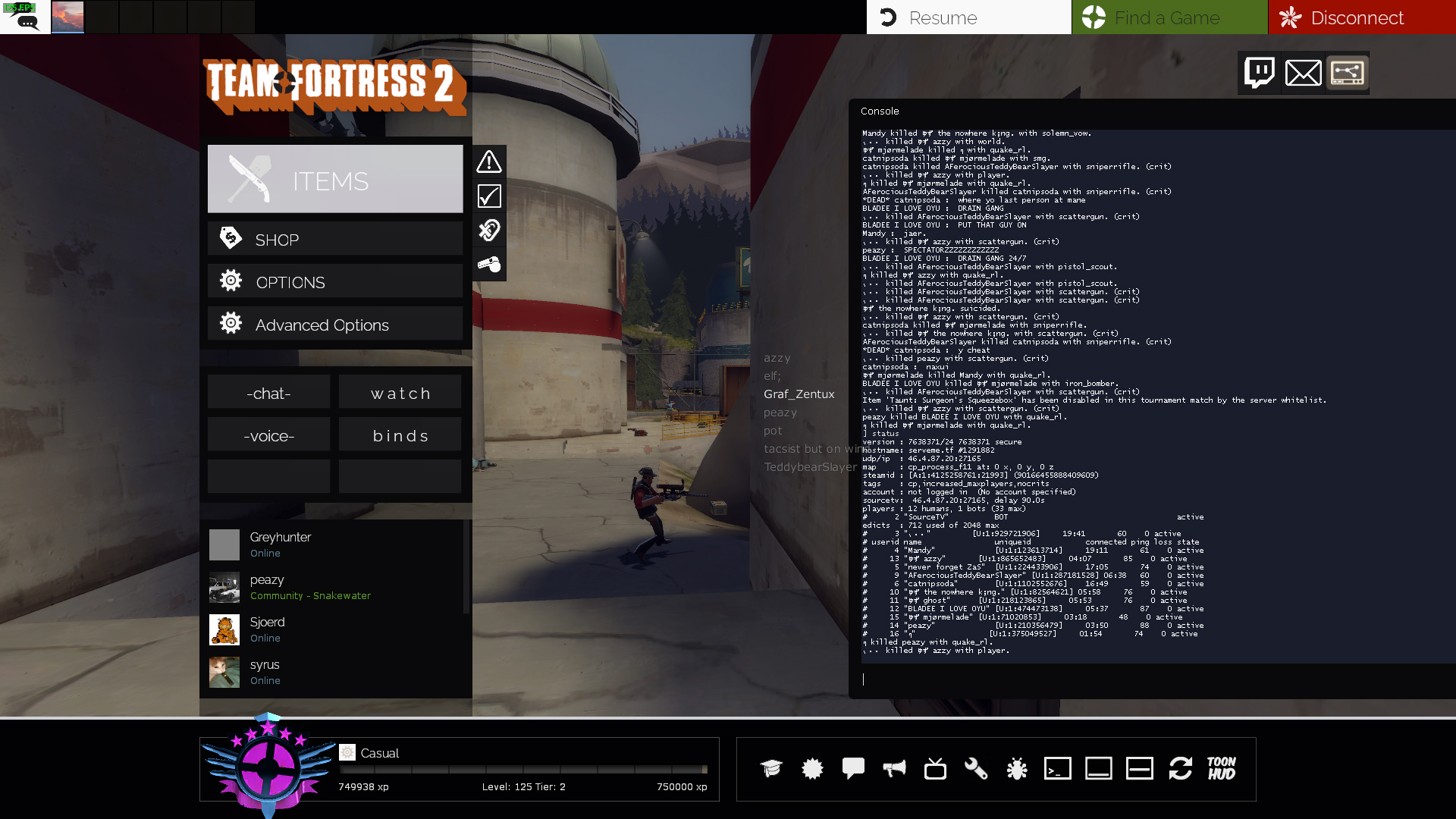
Task: Open the ITEMS backpack menu
Action: [x=335, y=179]
